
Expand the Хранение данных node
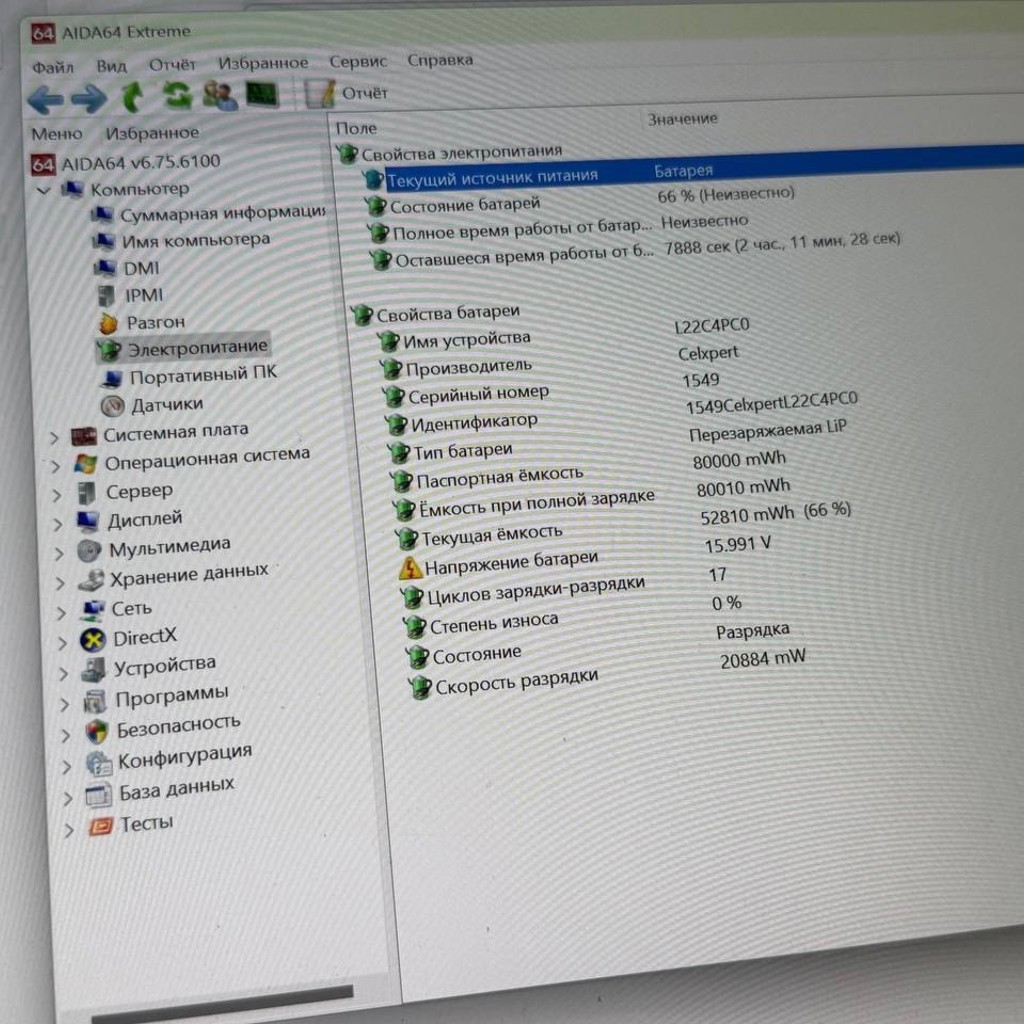pyautogui.click(x=60, y=583)
